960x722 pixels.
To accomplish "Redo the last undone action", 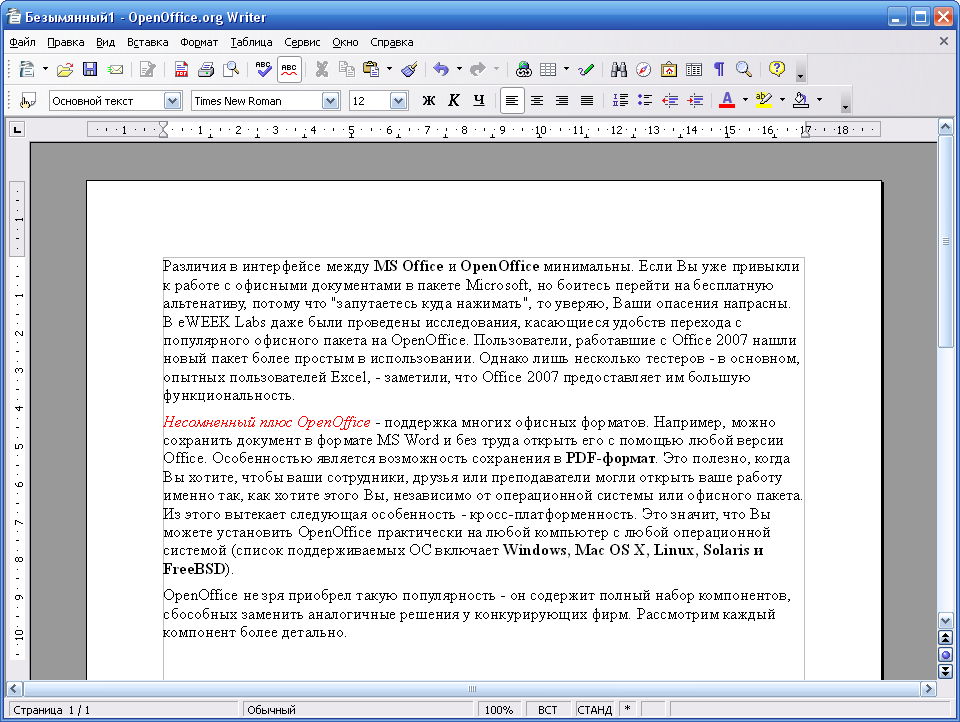I will (x=478, y=69).
